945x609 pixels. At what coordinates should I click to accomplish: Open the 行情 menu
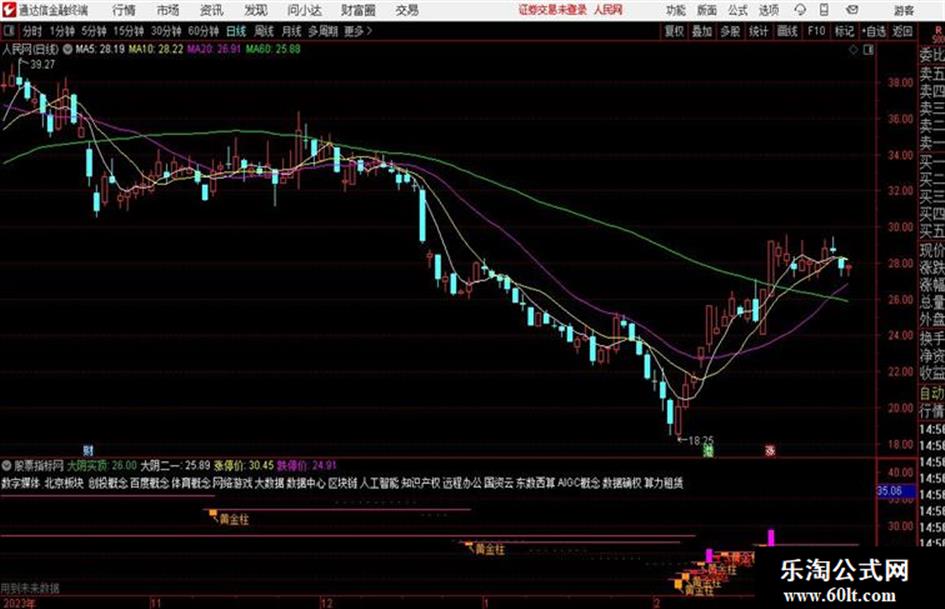coord(124,10)
